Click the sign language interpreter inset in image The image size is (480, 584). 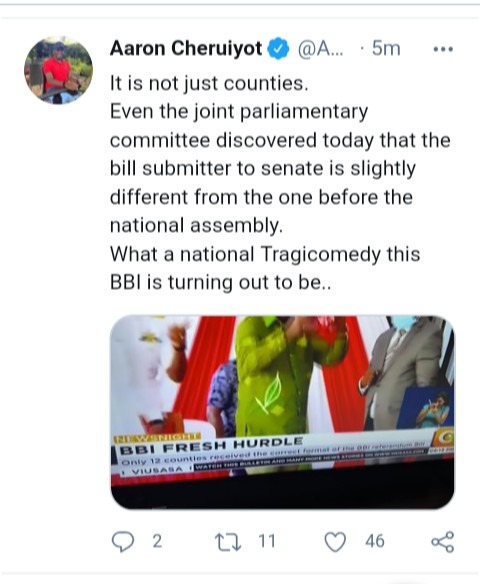428,406
